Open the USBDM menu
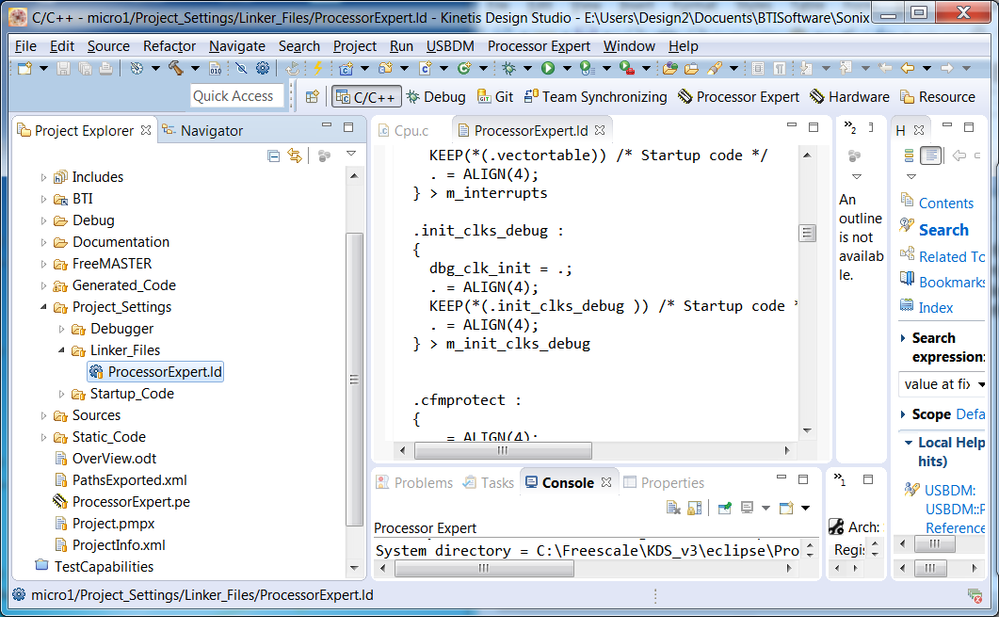Screen dimensions: 999x617 450,46
